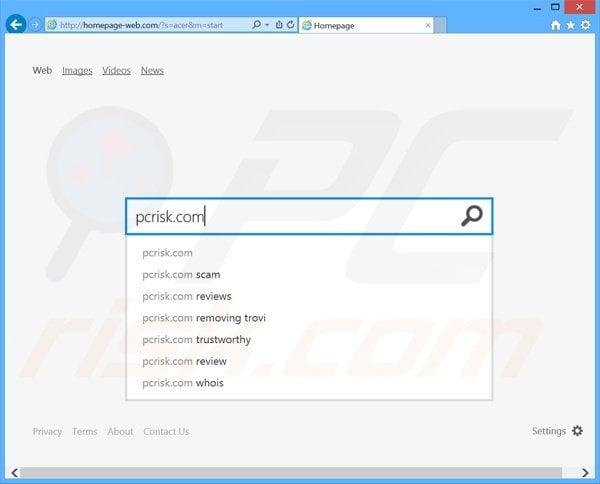Close the Homepage tab

[x=428, y=26]
